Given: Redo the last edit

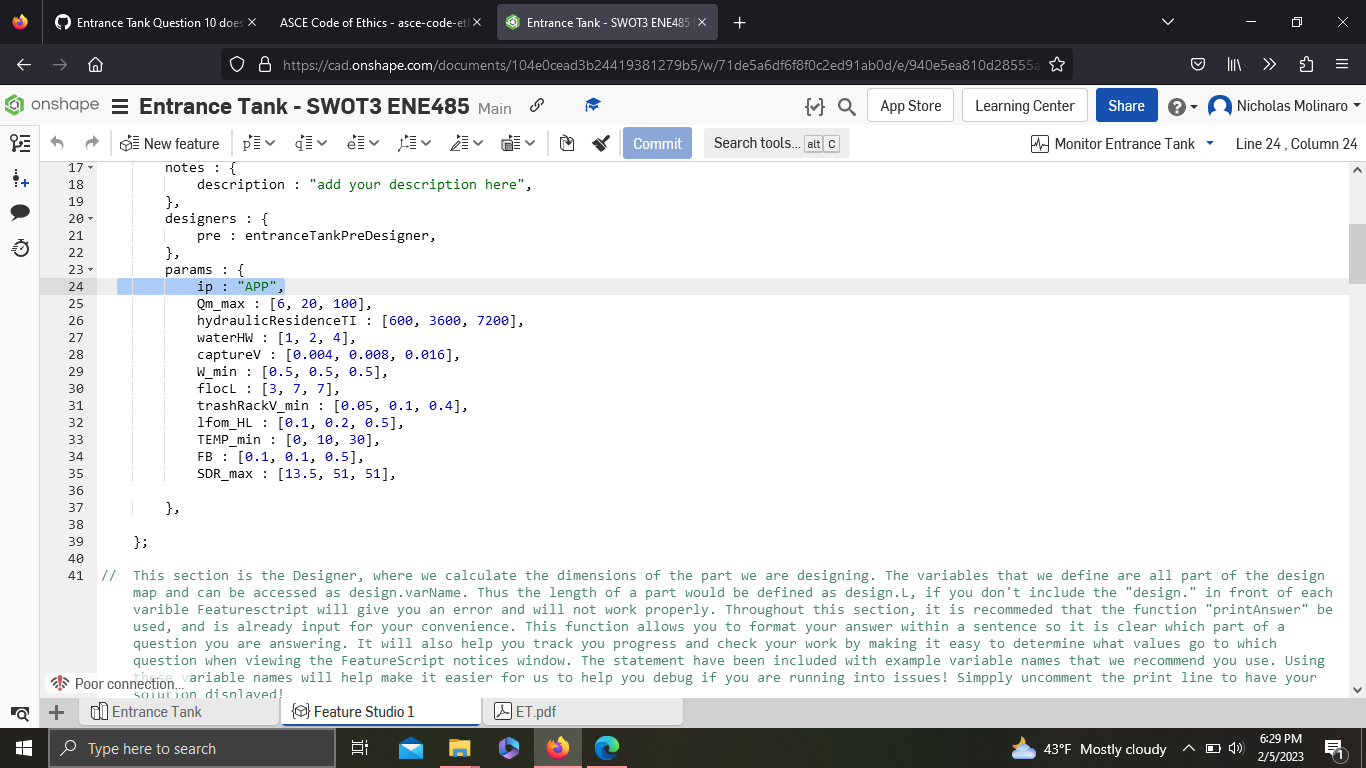Looking at the screenshot, I should coord(89,143).
